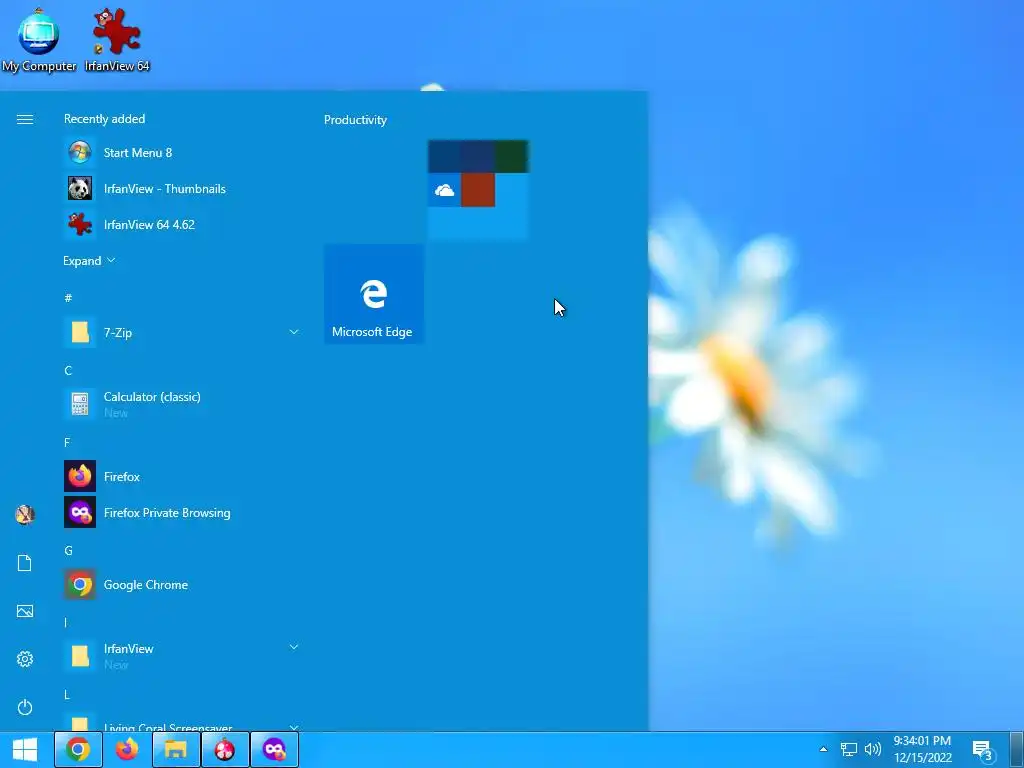Image resolution: width=1024 pixels, height=768 pixels.
Task: Switch to Firefox on the taskbar
Action: point(127,749)
